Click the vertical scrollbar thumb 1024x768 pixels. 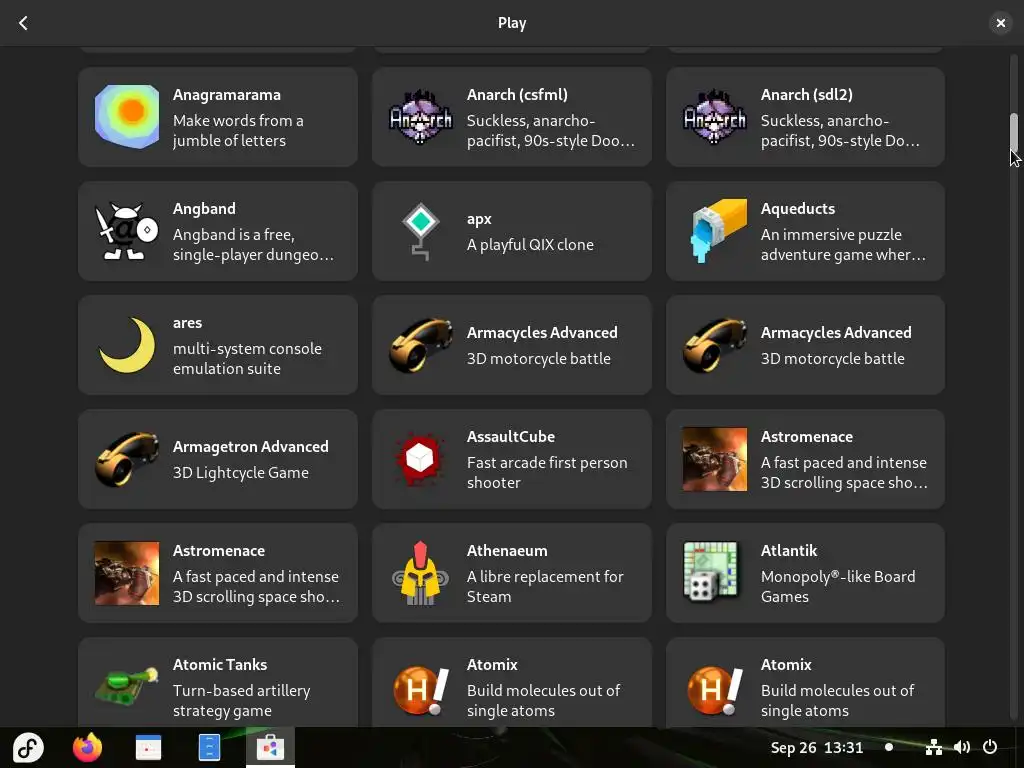point(1014,132)
